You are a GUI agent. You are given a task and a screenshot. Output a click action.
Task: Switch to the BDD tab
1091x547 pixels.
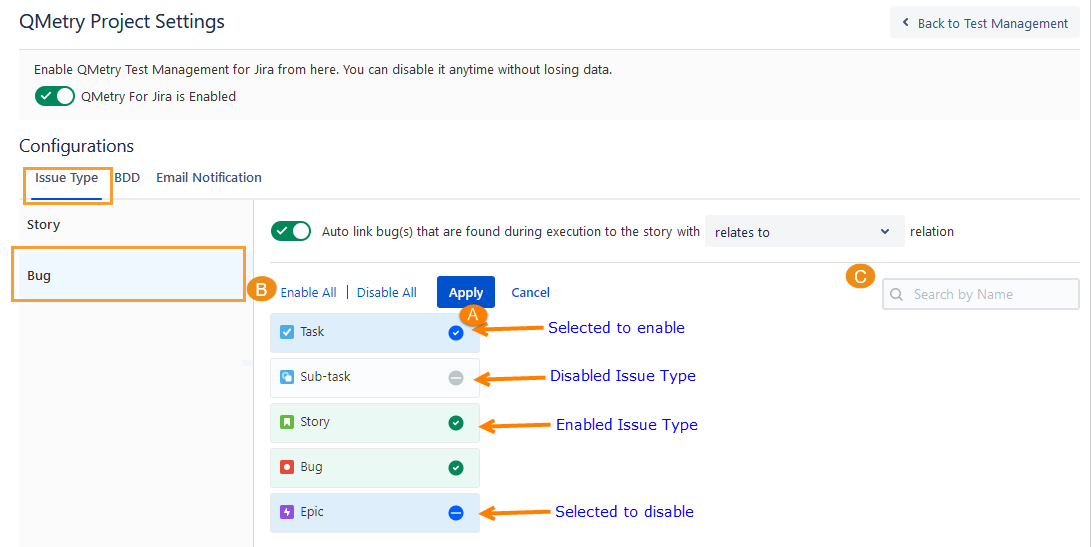tap(127, 178)
